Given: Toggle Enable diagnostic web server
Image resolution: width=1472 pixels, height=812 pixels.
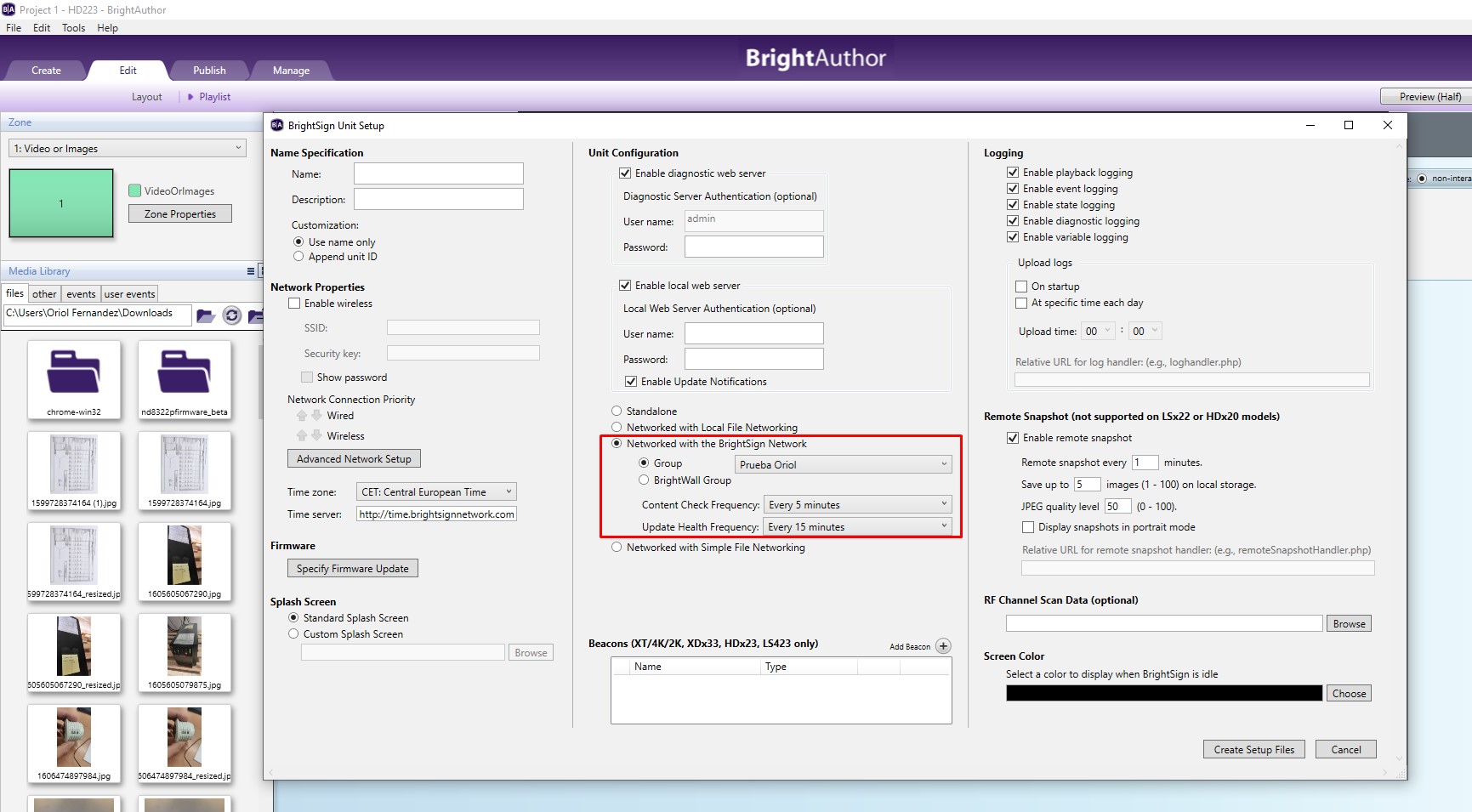Looking at the screenshot, I should pyautogui.click(x=625, y=173).
